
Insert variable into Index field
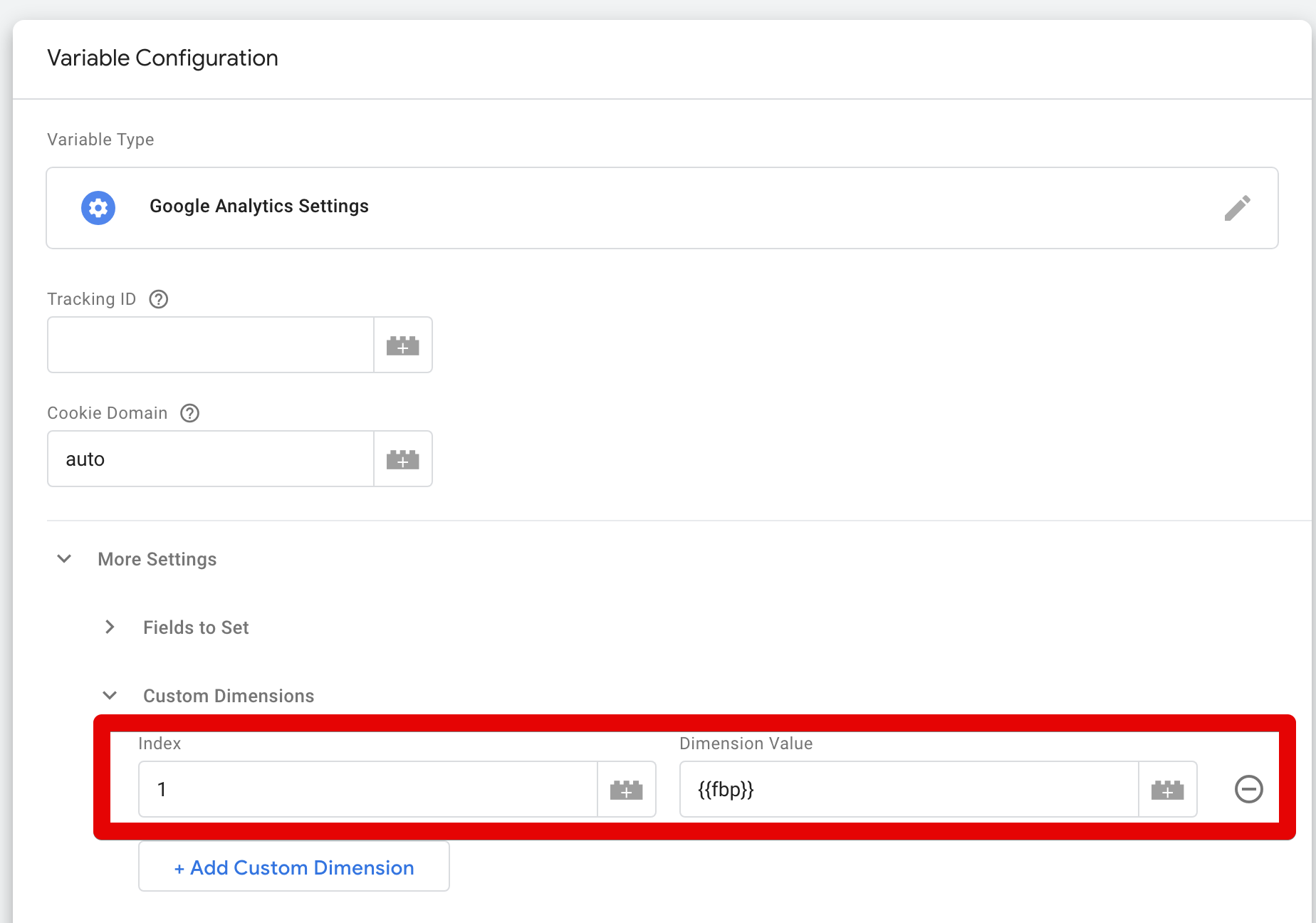[627, 789]
